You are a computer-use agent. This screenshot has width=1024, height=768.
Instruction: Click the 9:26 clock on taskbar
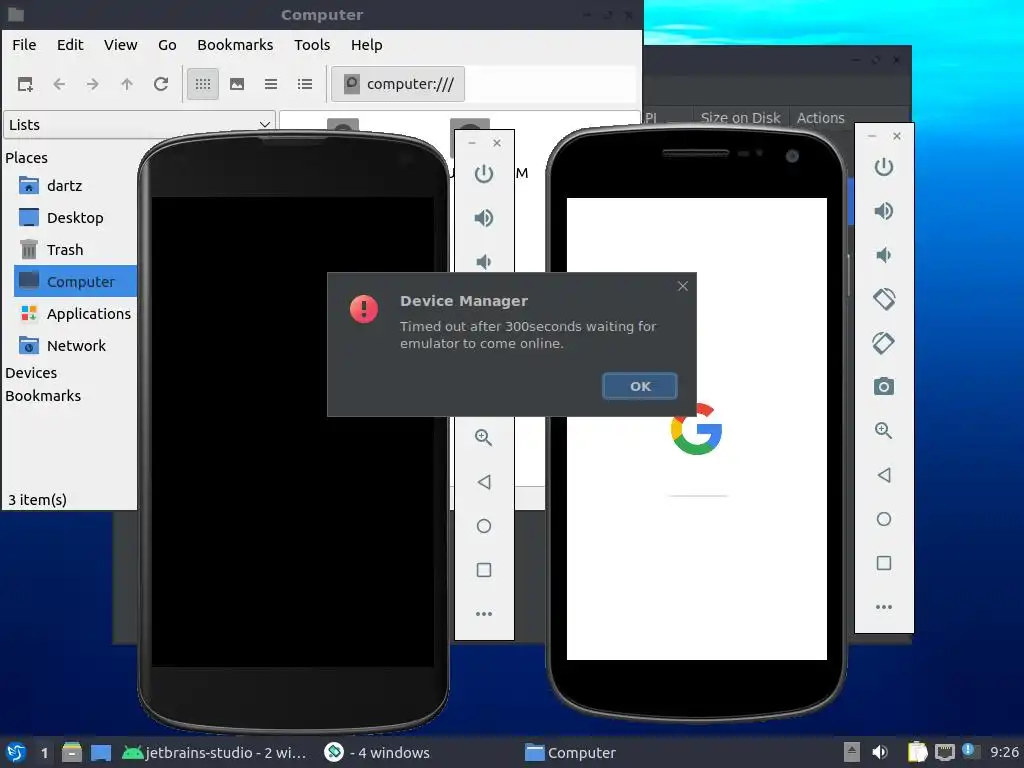coord(1004,752)
